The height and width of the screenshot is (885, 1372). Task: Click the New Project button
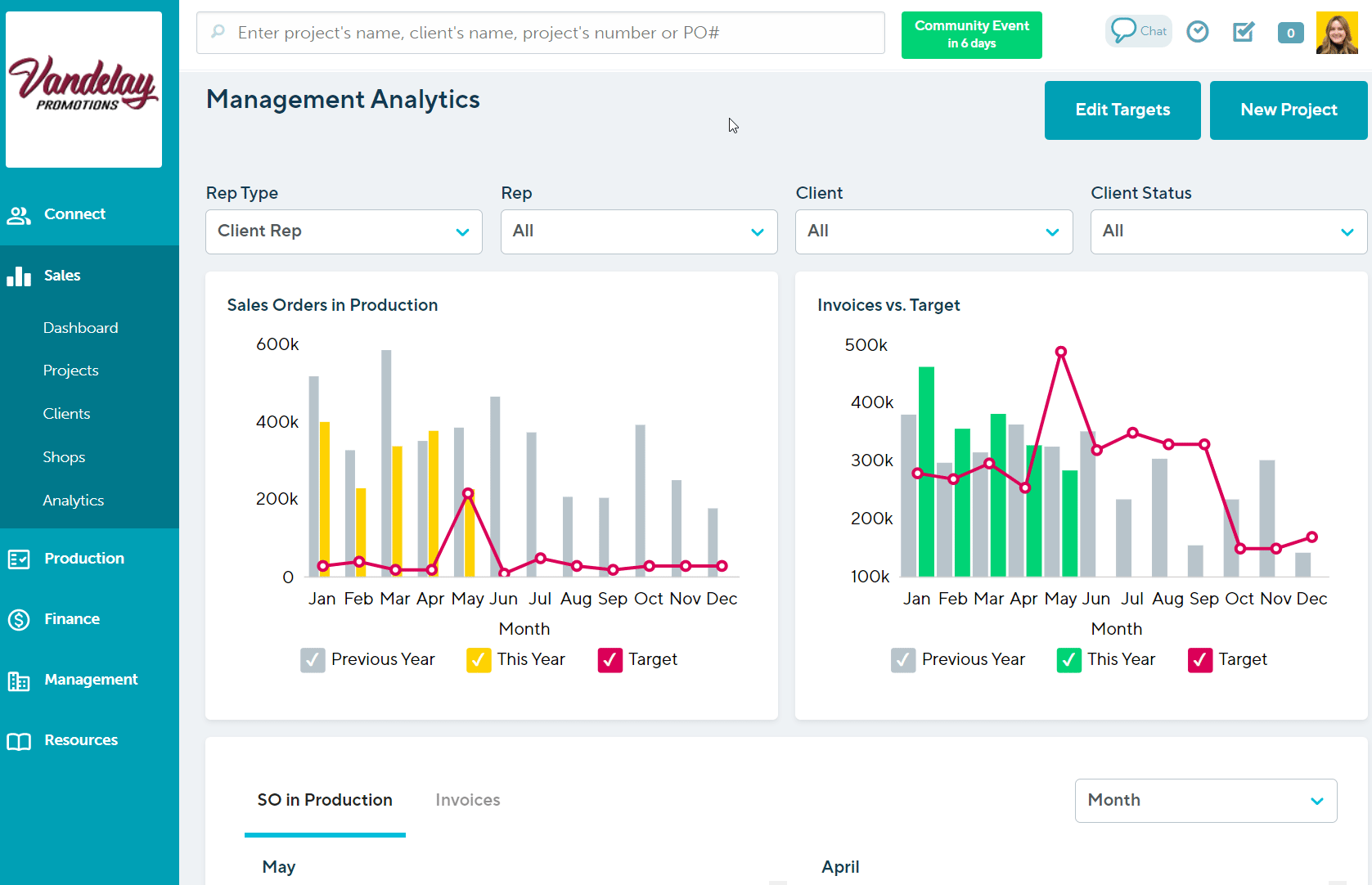click(x=1288, y=110)
